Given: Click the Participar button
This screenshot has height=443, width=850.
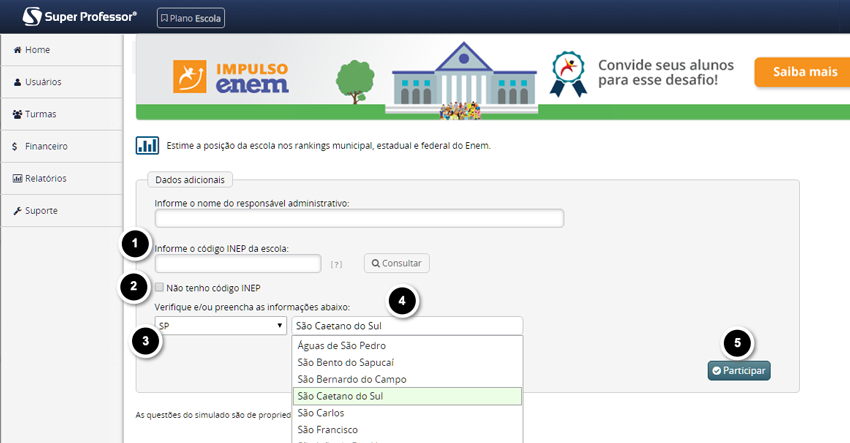Looking at the screenshot, I should coord(739,371).
